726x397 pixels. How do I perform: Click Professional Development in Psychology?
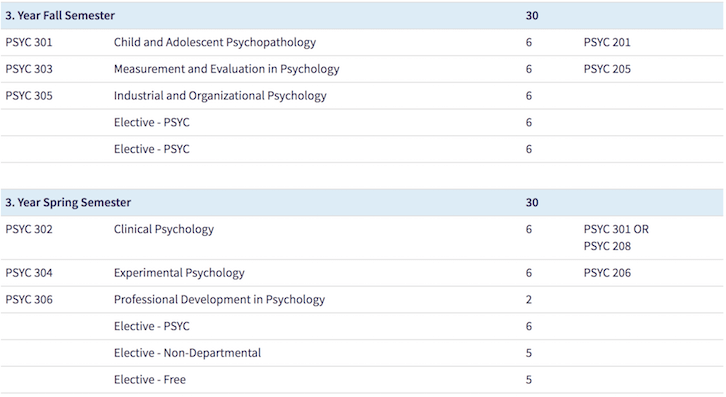click(x=219, y=300)
